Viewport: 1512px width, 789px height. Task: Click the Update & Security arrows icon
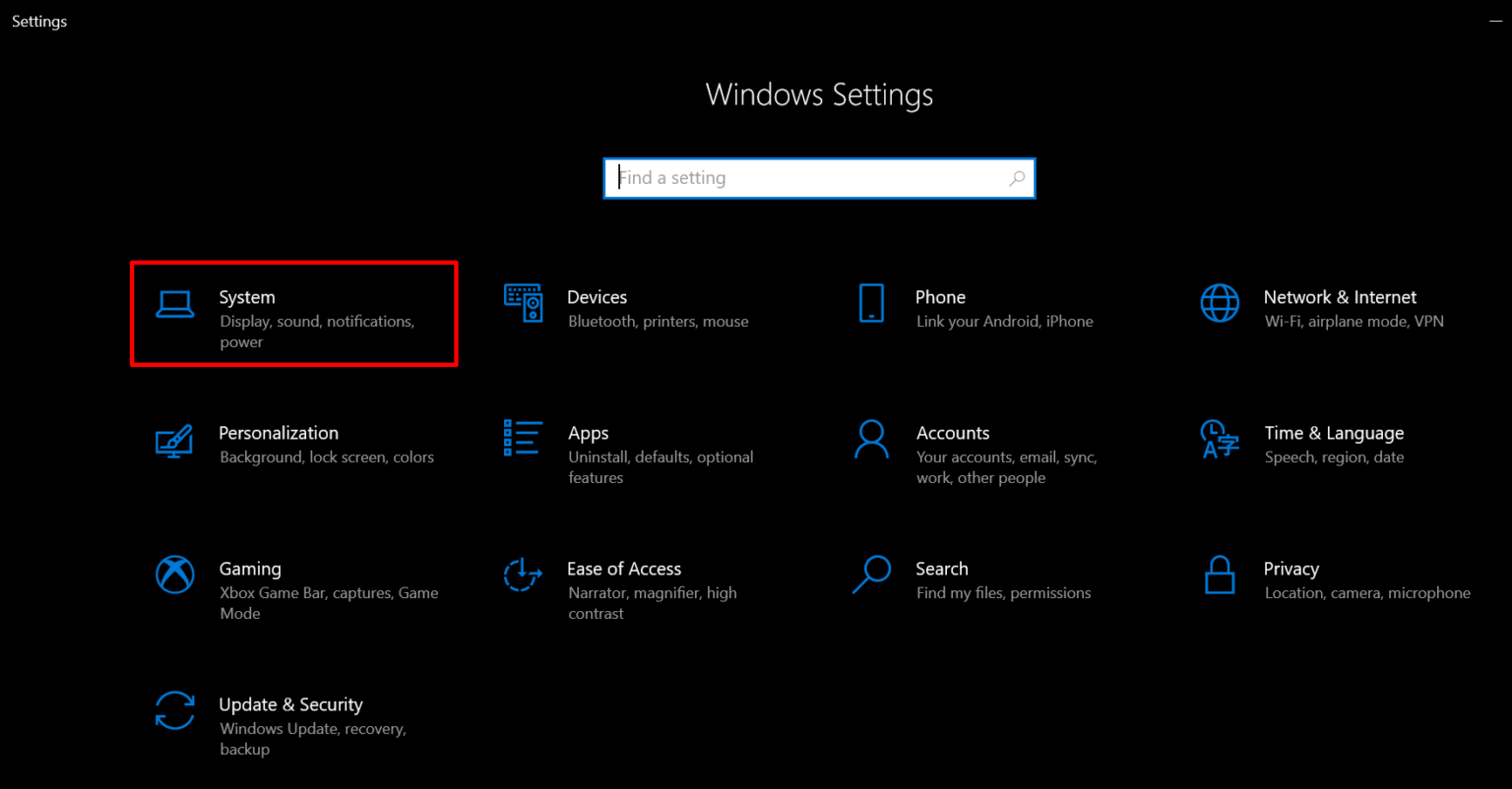point(174,710)
